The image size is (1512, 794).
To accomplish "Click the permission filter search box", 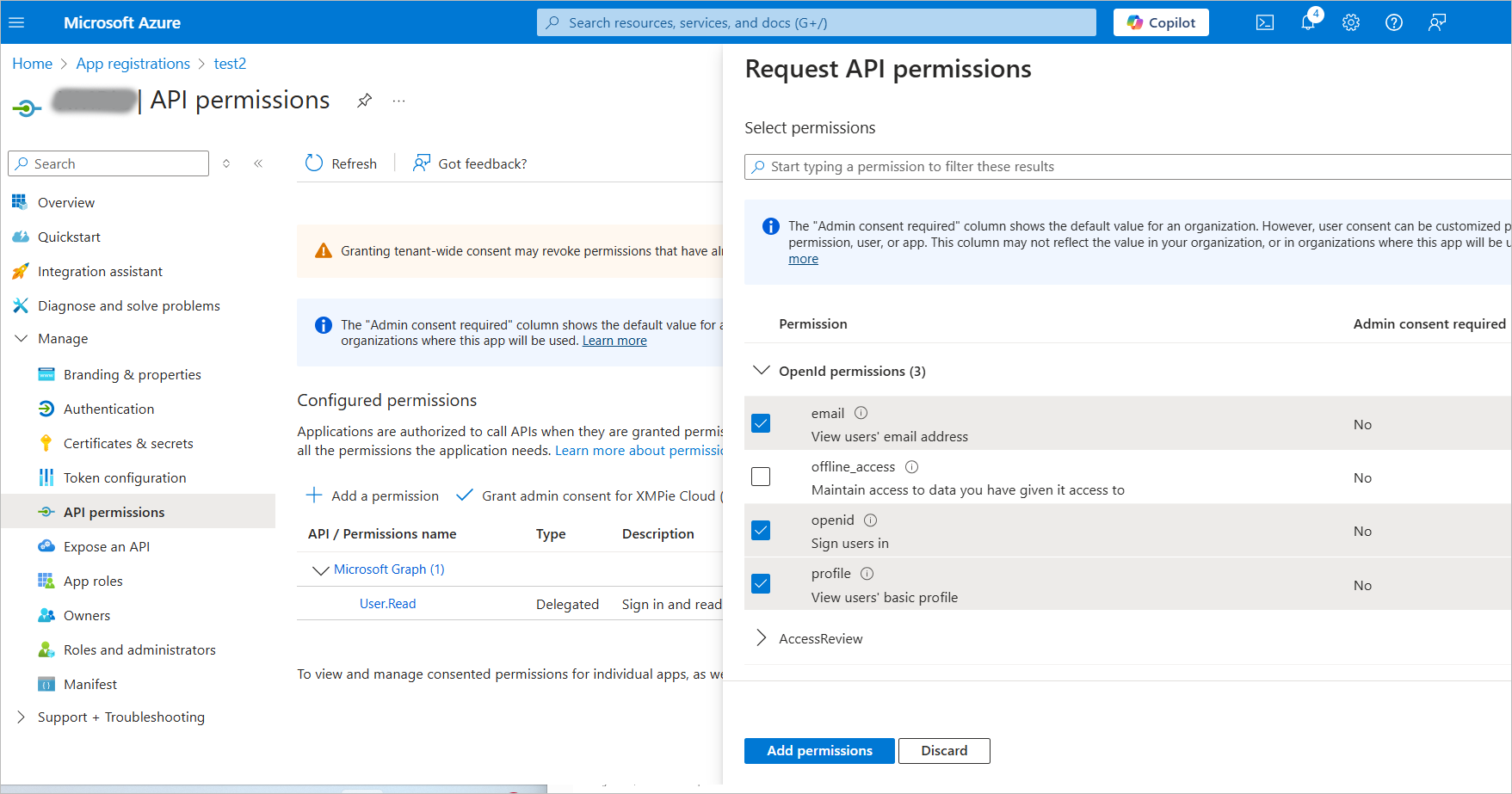I will click(x=1127, y=167).
